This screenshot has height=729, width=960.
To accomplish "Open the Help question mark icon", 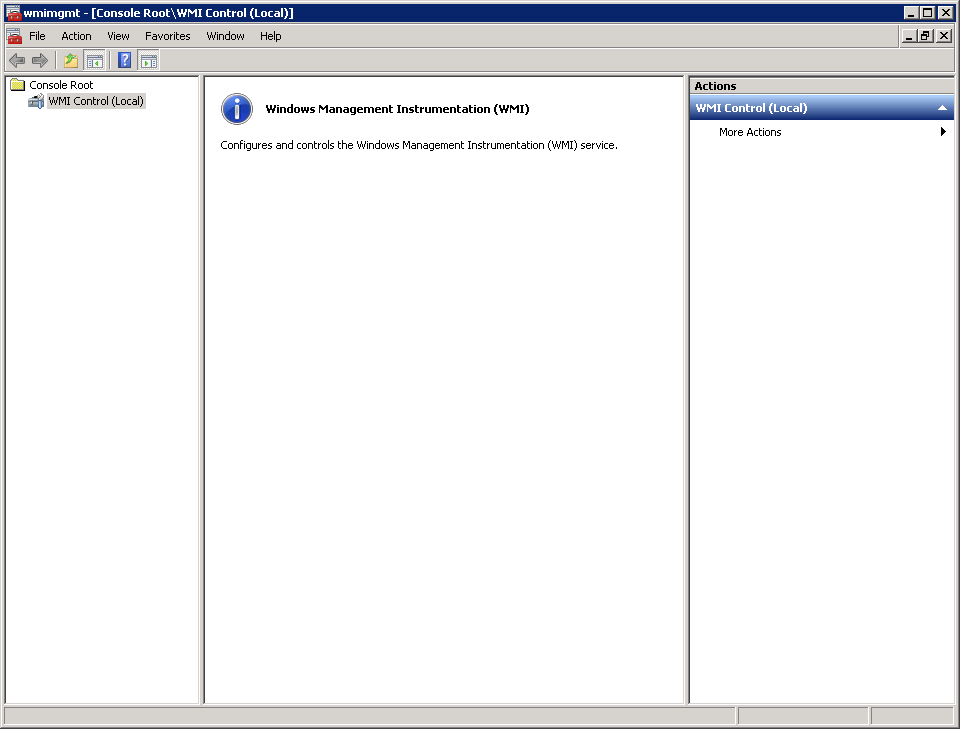I will click(124, 60).
